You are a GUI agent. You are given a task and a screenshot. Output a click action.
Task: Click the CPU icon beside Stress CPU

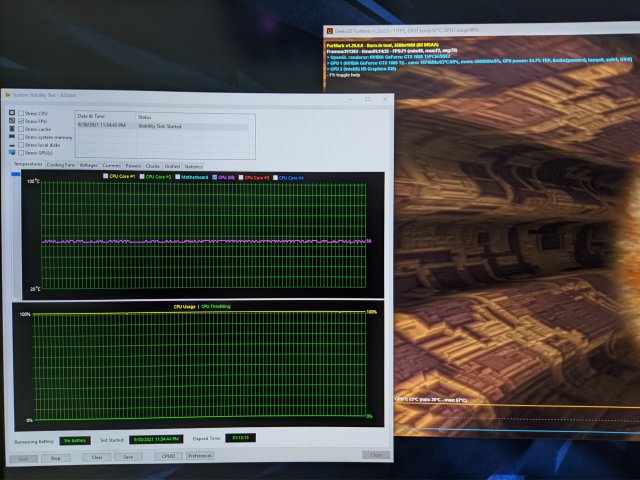click(11, 113)
